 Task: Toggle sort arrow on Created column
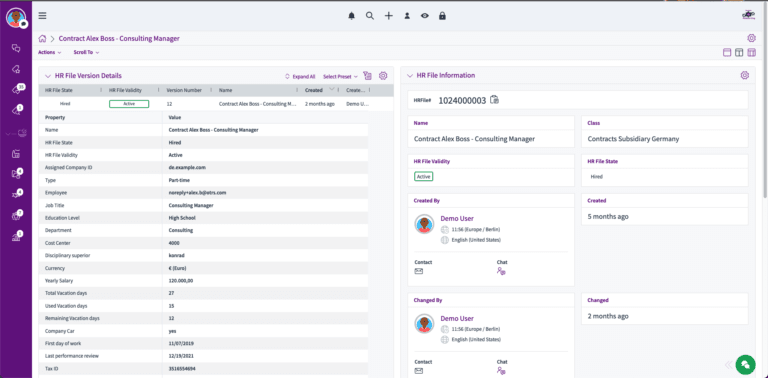332,89
